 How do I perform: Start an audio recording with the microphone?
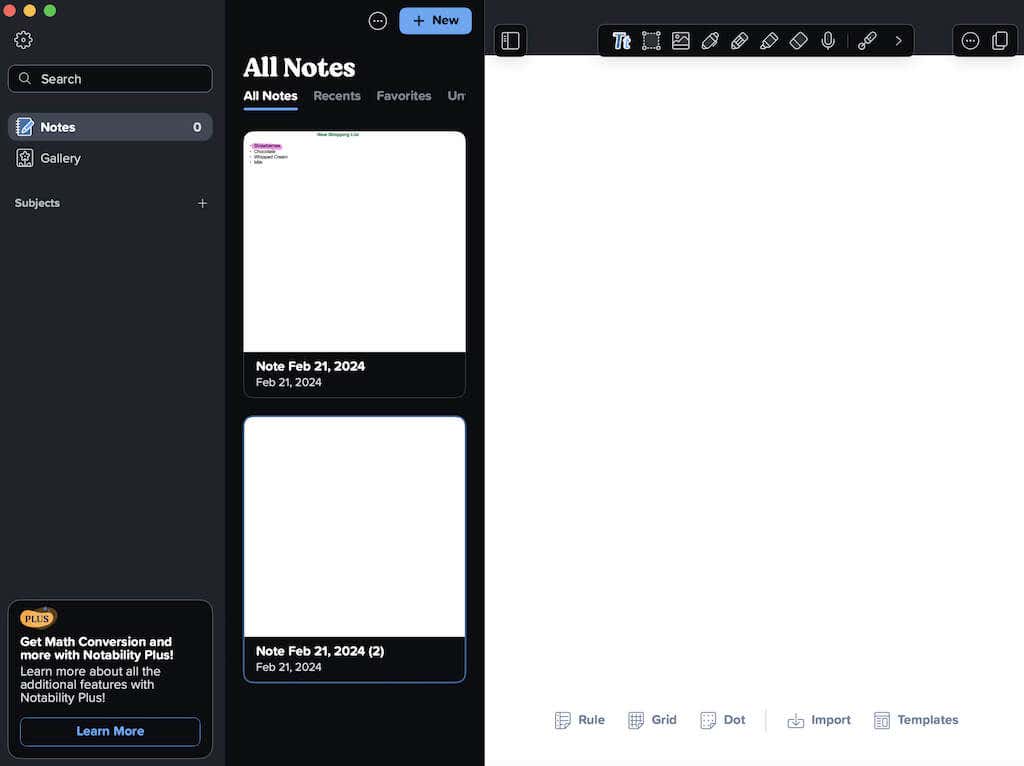pos(828,41)
